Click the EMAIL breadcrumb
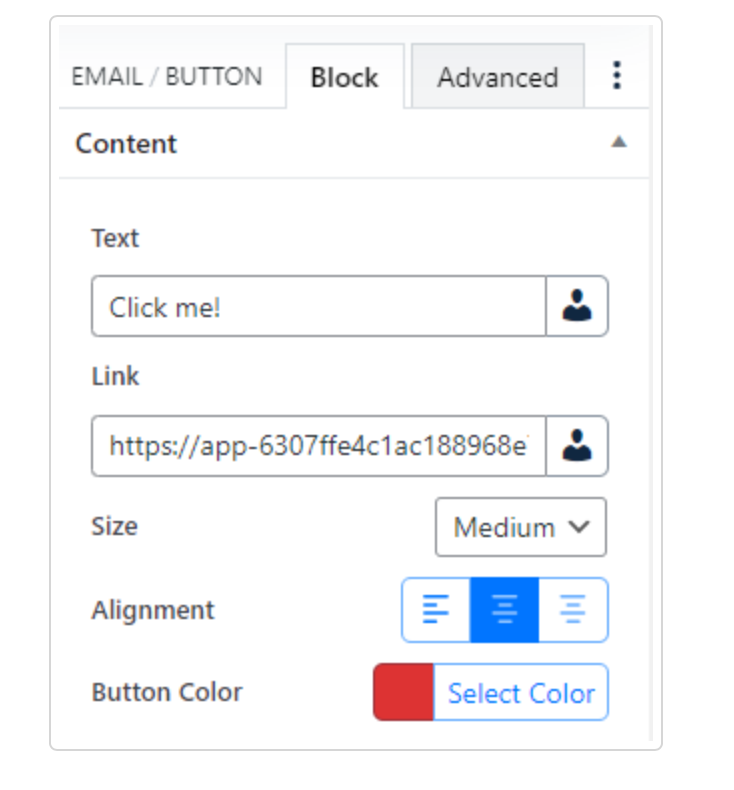Viewport: 734px width, 790px height. [105, 77]
